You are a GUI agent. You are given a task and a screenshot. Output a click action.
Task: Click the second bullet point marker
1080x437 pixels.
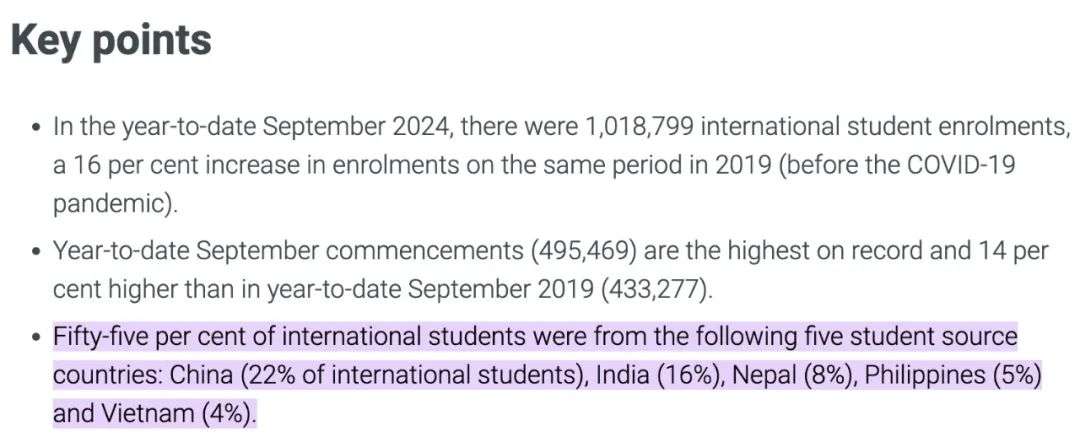click(36, 251)
